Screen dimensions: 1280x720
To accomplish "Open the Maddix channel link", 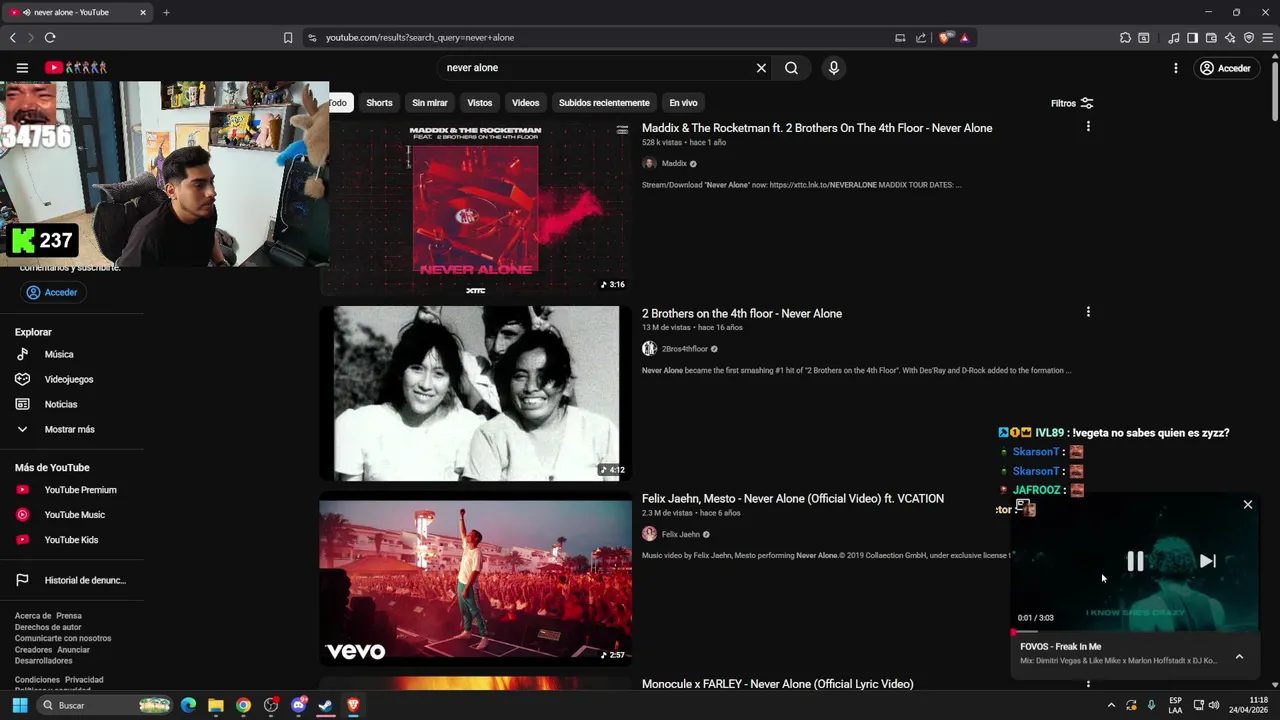I will 674,163.
